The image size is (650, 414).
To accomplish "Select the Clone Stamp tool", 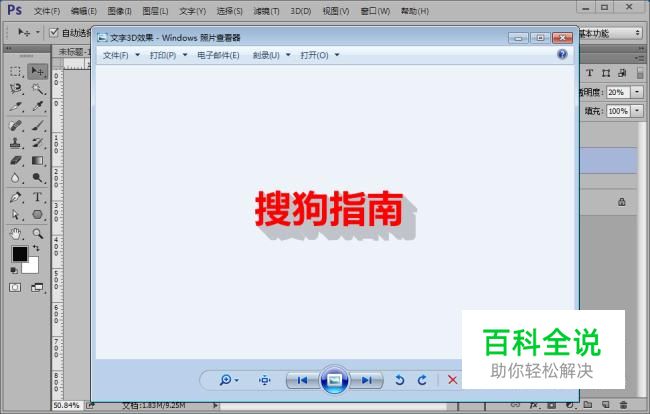I will pos(15,143).
